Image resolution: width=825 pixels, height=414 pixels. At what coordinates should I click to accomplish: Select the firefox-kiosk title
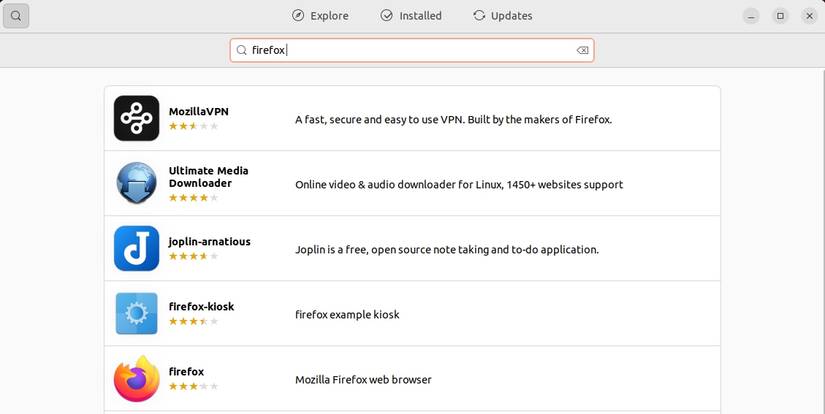point(202,307)
